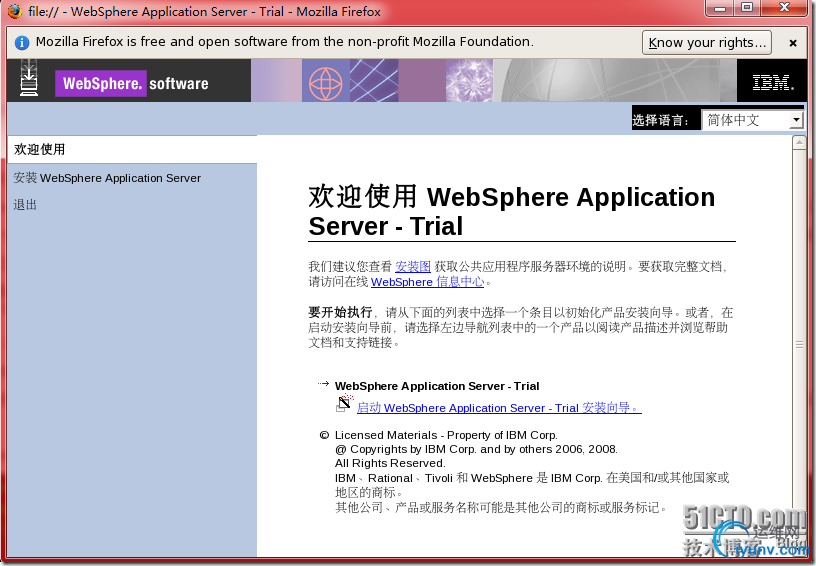Open the WebSphere 信息中心 link
The height and width of the screenshot is (566, 816).
[x=427, y=282]
